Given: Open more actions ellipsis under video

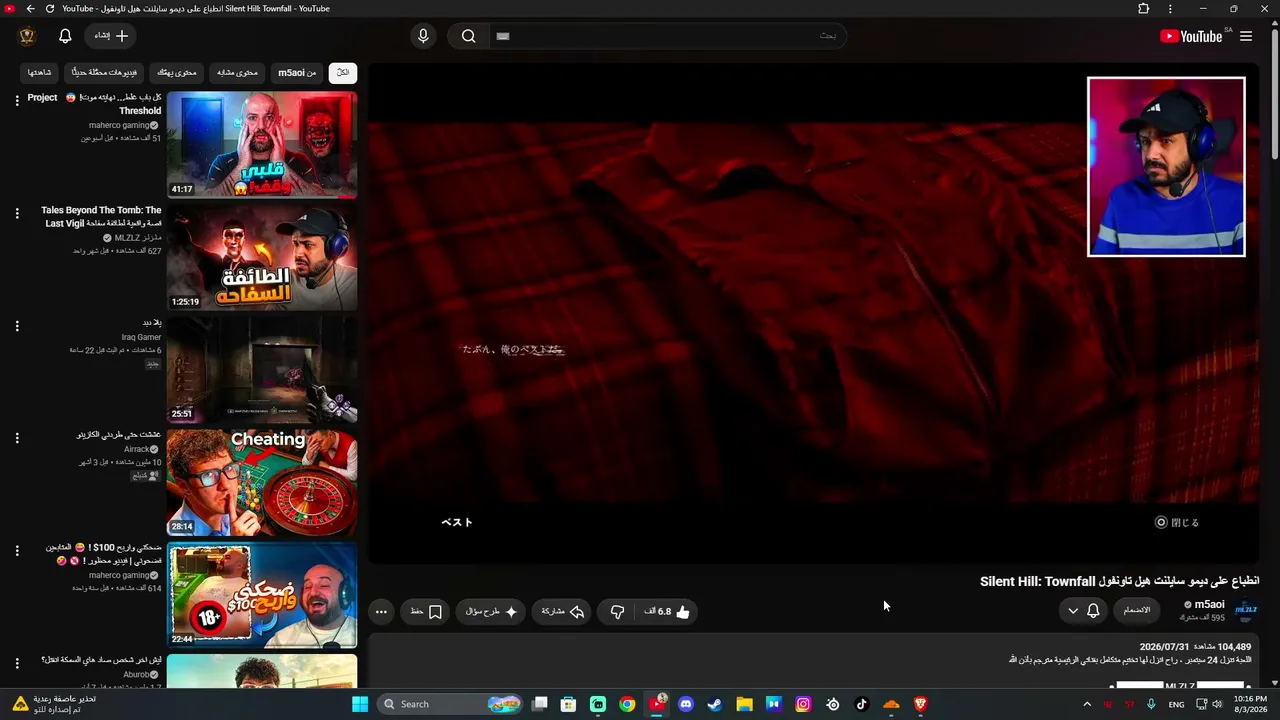Looking at the screenshot, I should [x=381, y=611].
